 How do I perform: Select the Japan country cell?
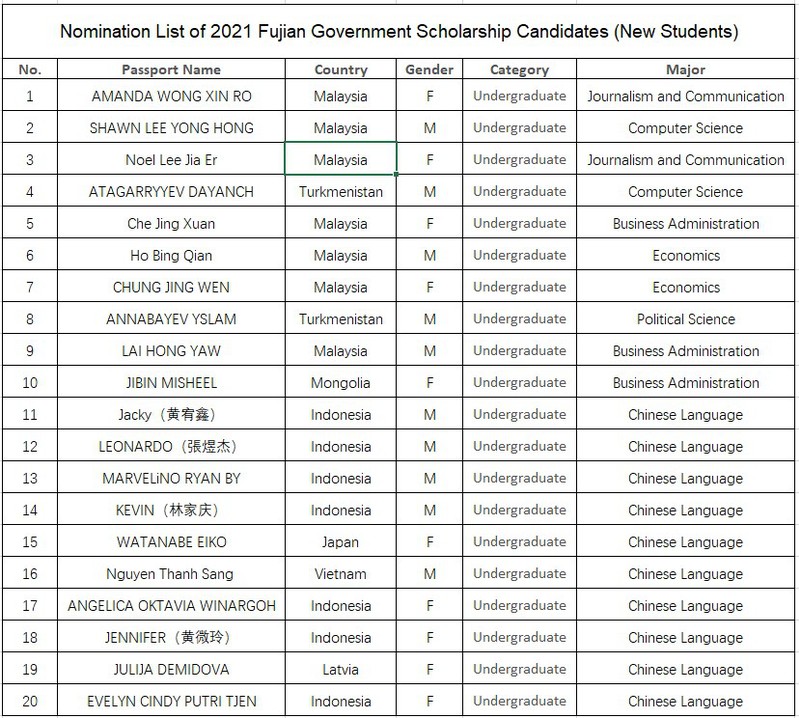pos(340,542)
